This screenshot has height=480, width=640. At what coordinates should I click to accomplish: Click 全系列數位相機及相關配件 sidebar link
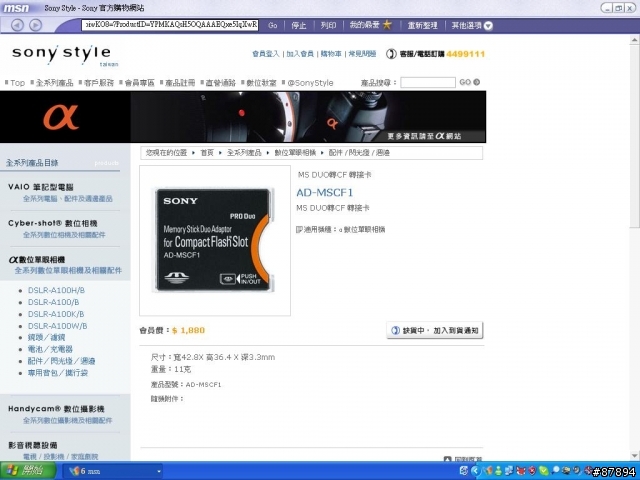64,235
